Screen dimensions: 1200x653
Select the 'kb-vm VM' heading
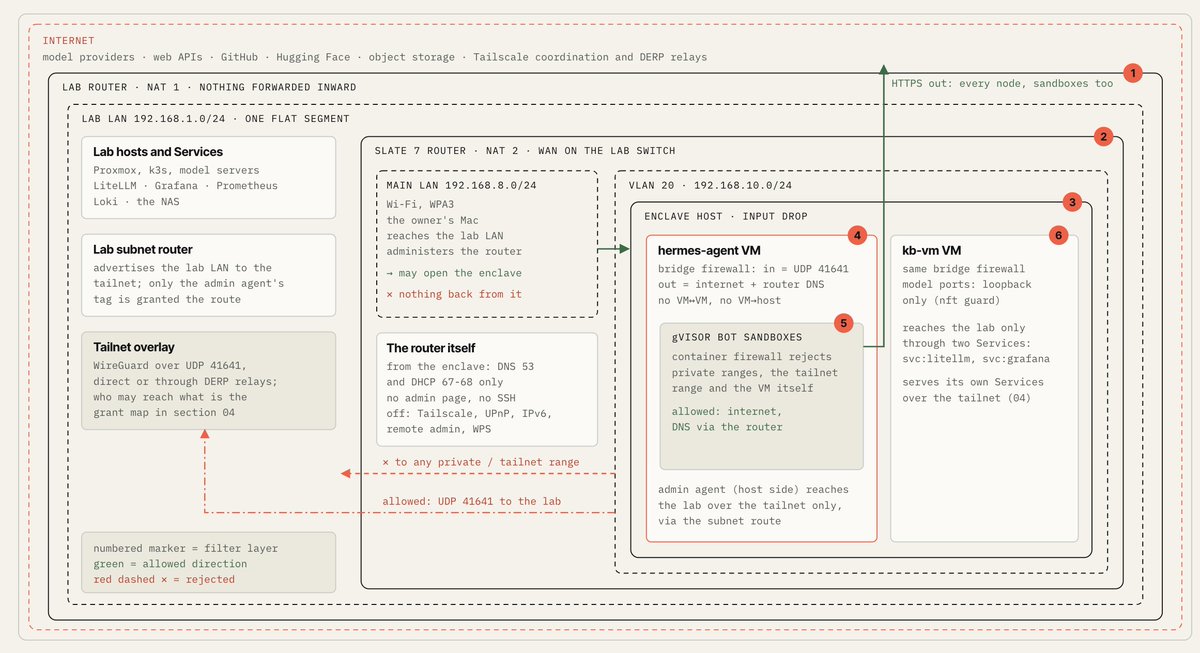(932, 251)
